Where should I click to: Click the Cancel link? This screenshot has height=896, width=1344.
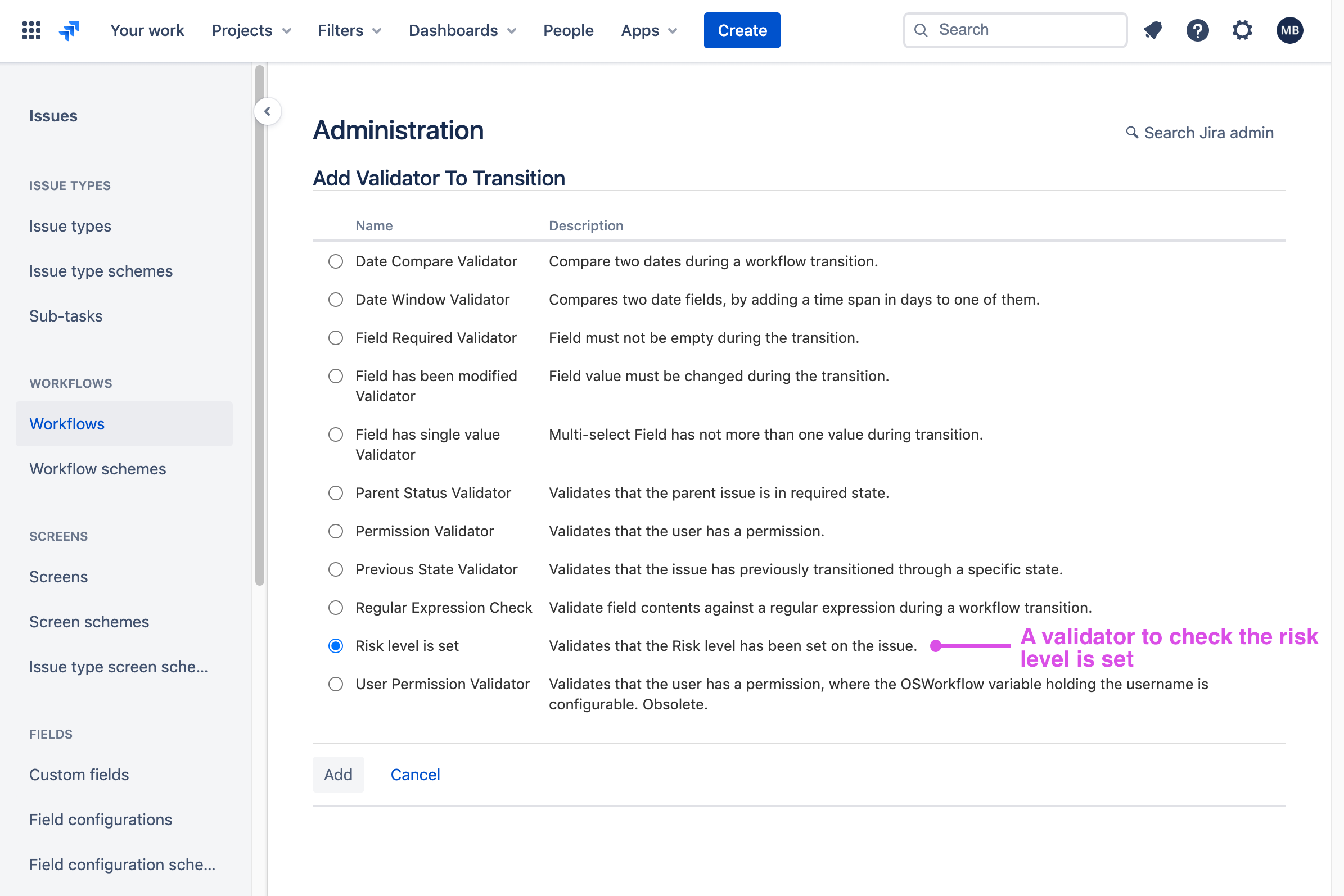coord(415,775)
